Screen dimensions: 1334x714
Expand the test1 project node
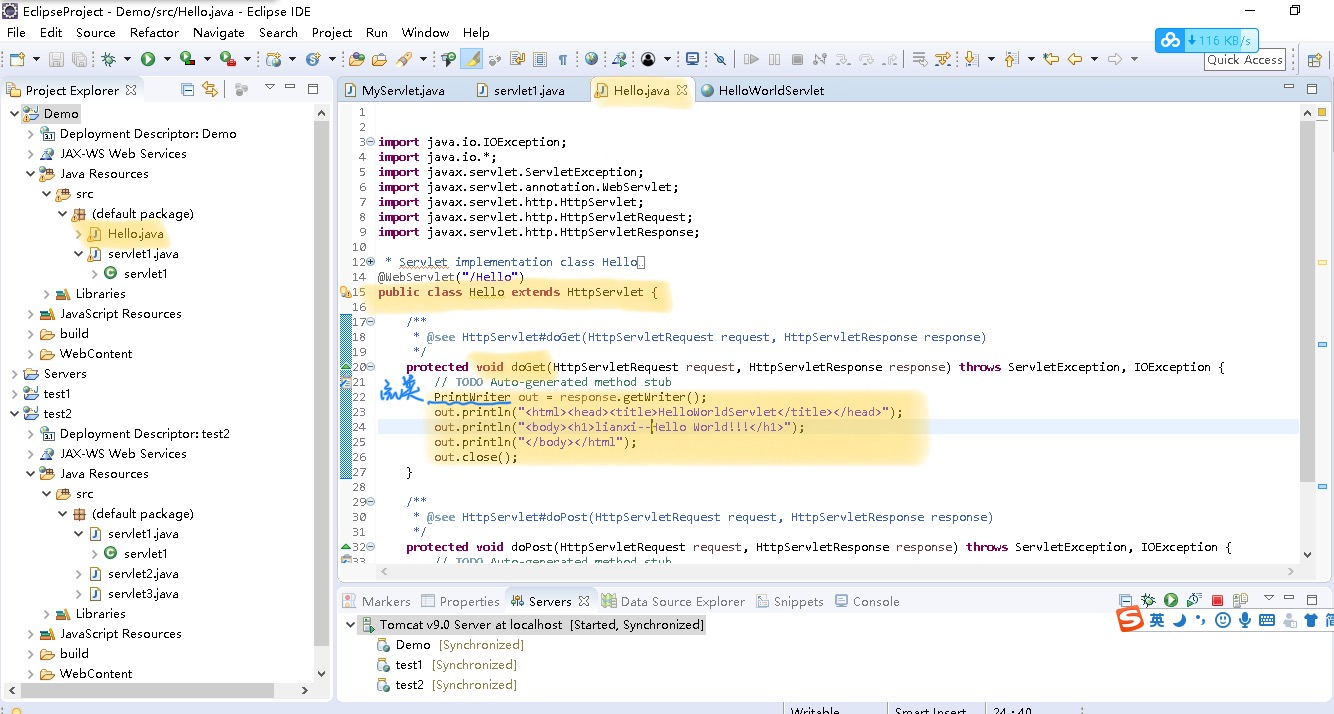coord(14,393)
